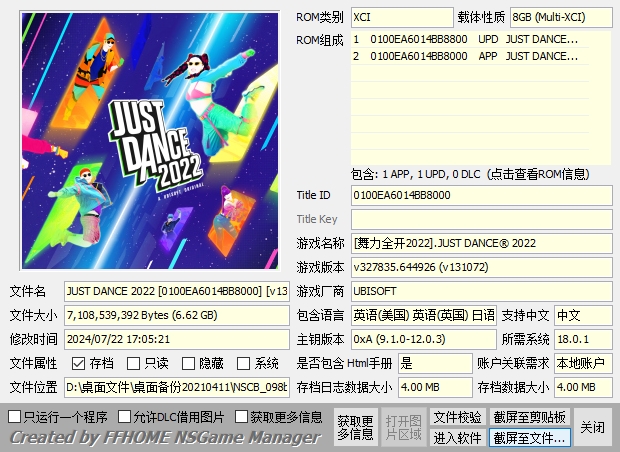The width and height of the screenshot is (620, 452).
Task: Click the disabled 打开图片区域 button
Action: [403, 427]
